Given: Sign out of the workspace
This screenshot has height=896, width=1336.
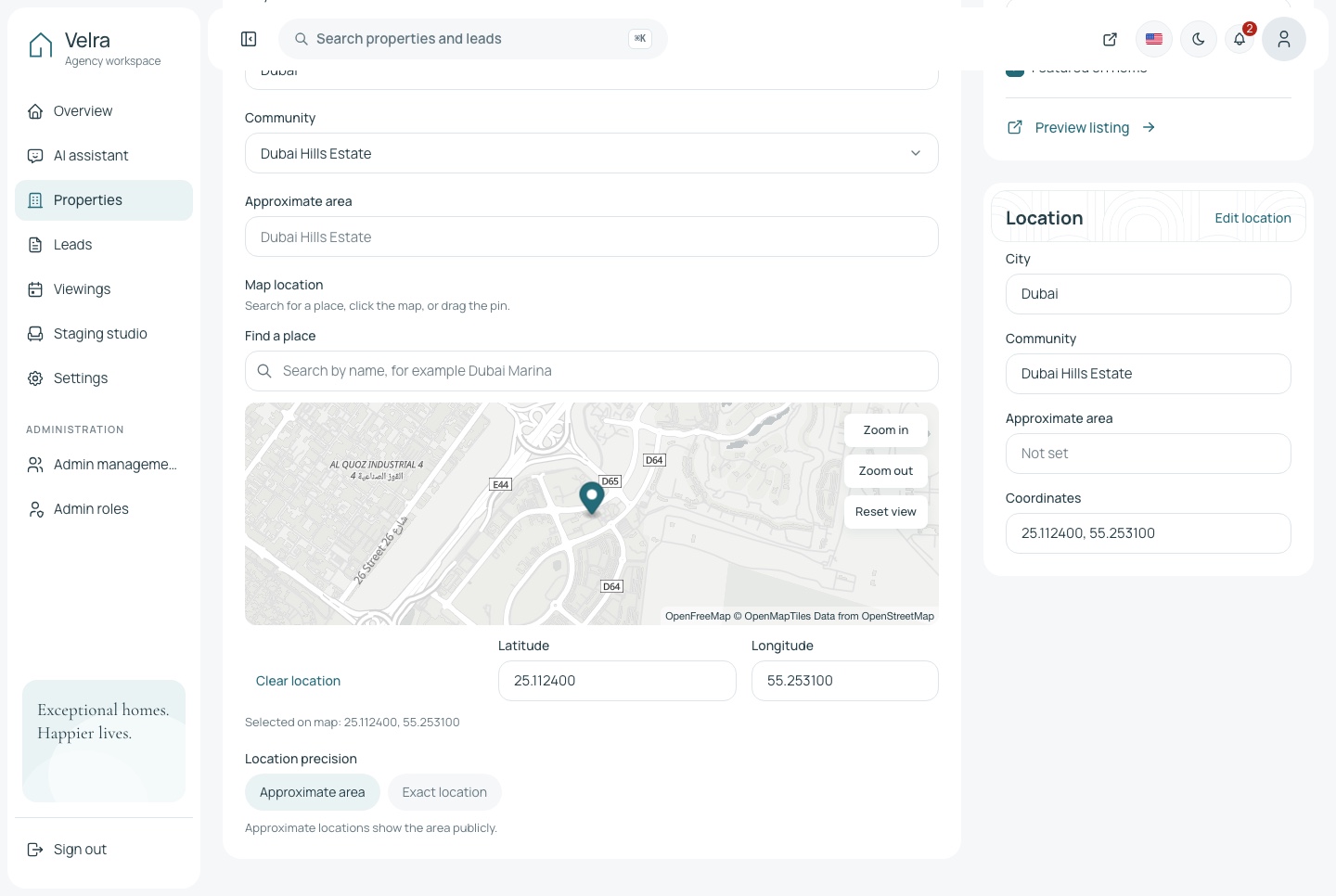Looking at the screenshot, I should click(x=104, y=850).
